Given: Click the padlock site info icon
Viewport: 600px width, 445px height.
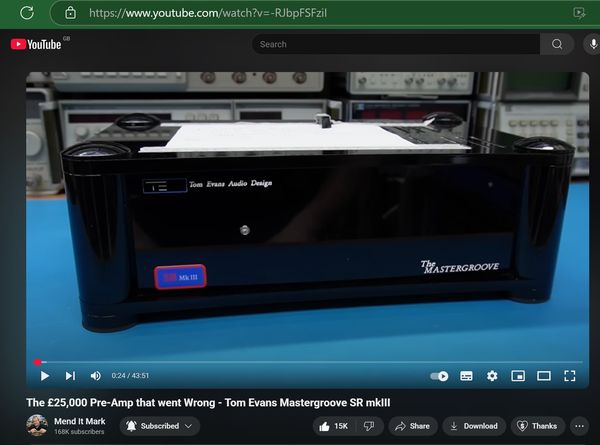Looking at the screenshot, I should 70,13.
